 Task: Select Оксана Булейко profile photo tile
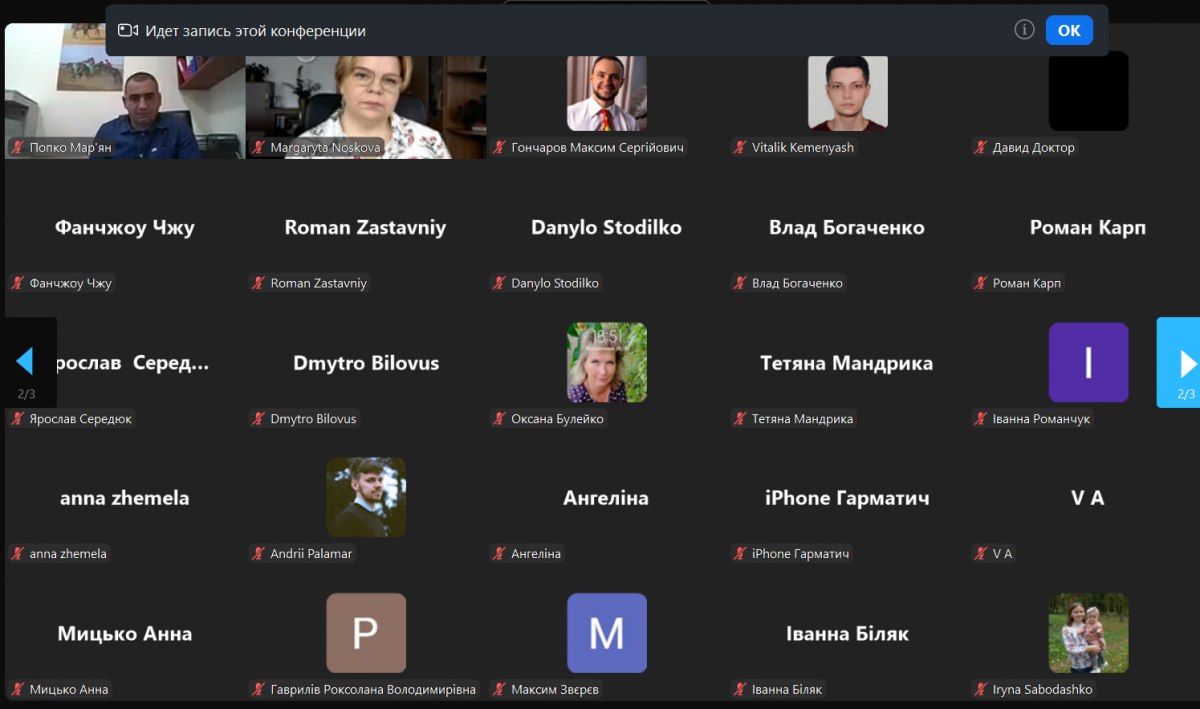pyautogui.click(x=607, y=362)
